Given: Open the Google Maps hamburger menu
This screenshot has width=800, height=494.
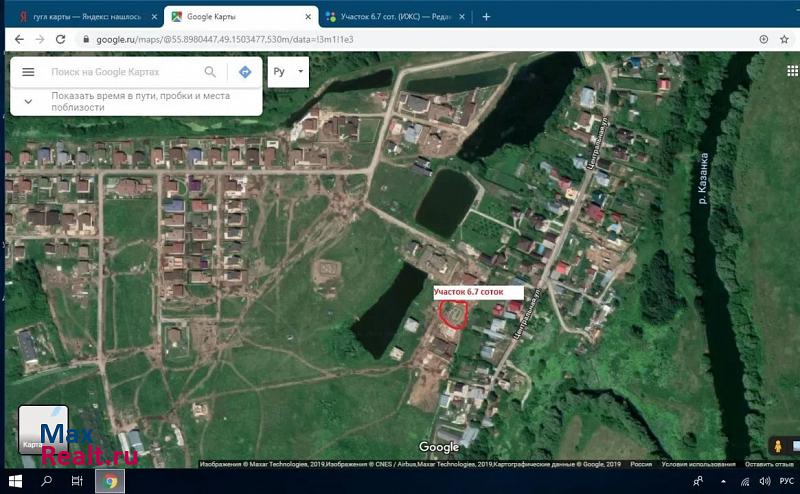Looking at the screenshot, I should point(28,72).
